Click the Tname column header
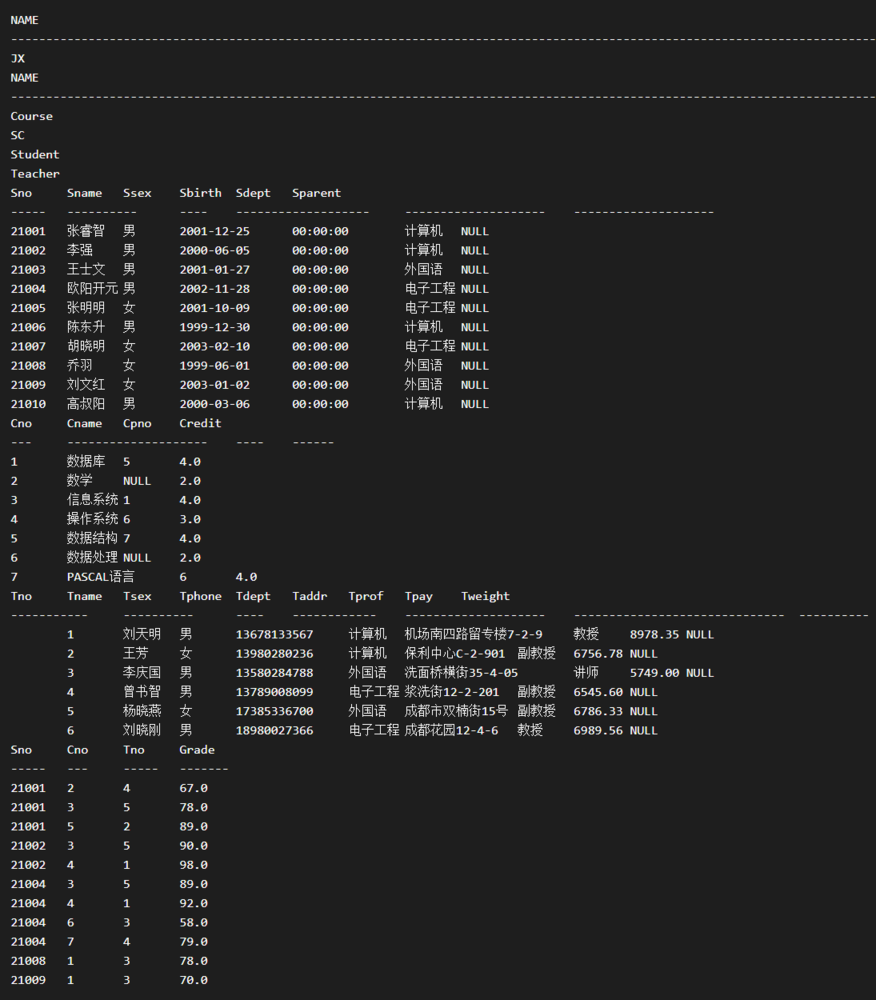Image resolution: width=876 pixels, height=1000 pixels. tap(84, 596)
